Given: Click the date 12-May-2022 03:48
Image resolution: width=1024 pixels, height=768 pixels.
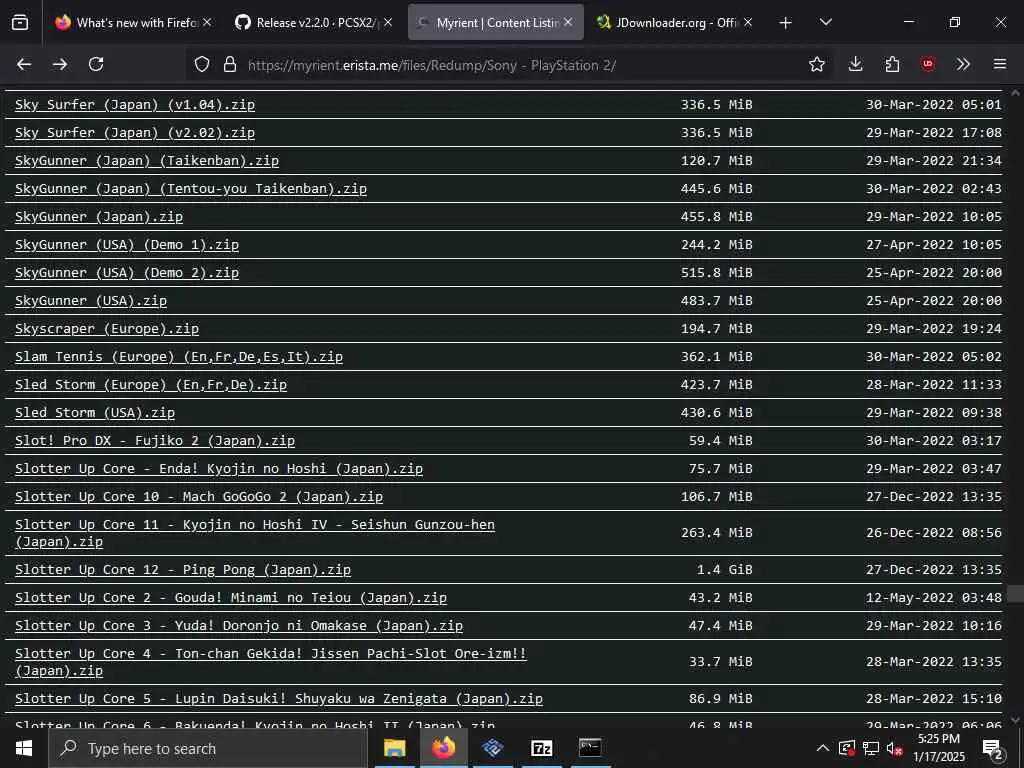Looking at the screenshot, I should (x=934, y=598).
